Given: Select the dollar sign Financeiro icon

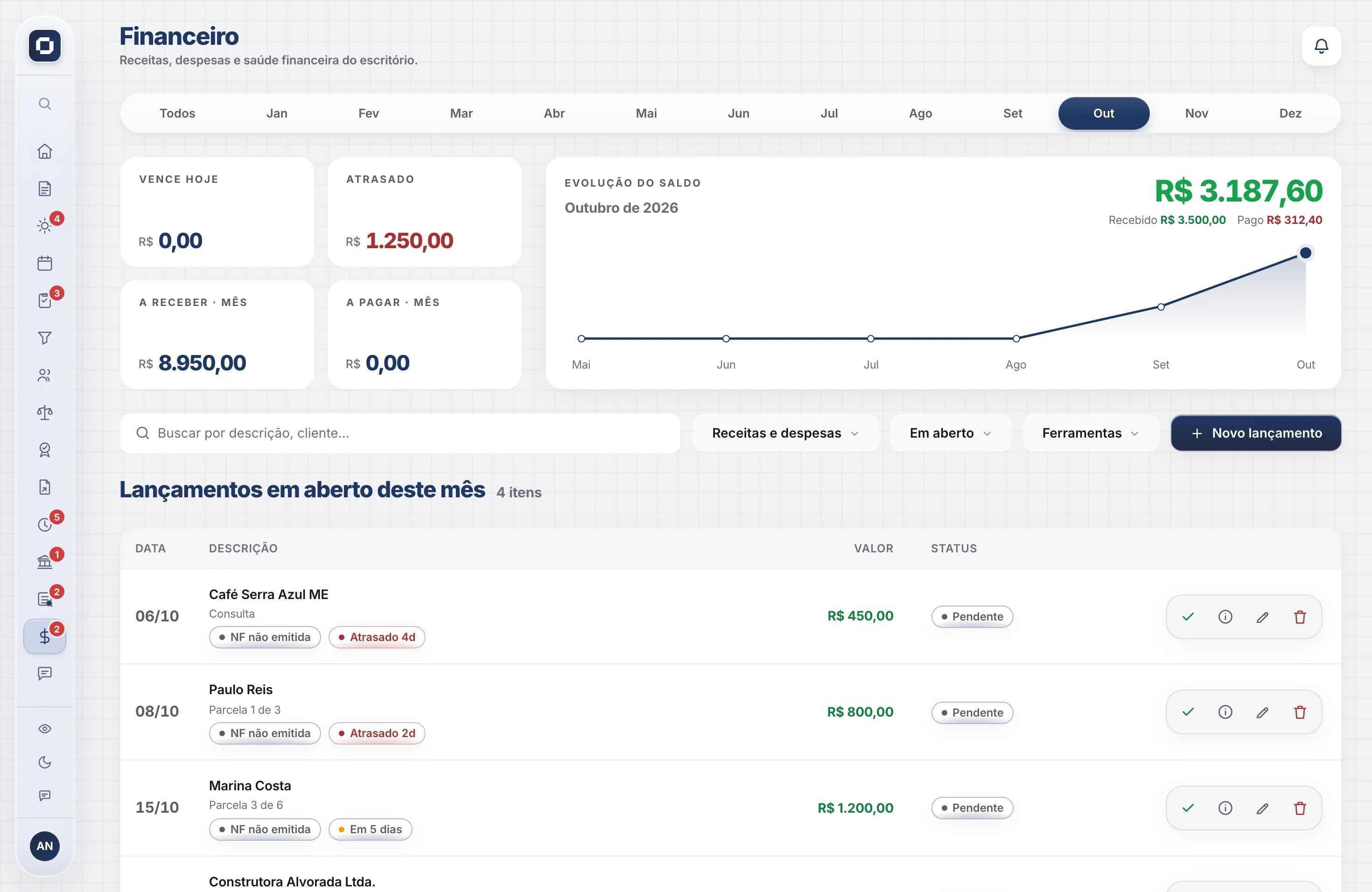Looking at the screenshot, I should [x=44, y=636].
